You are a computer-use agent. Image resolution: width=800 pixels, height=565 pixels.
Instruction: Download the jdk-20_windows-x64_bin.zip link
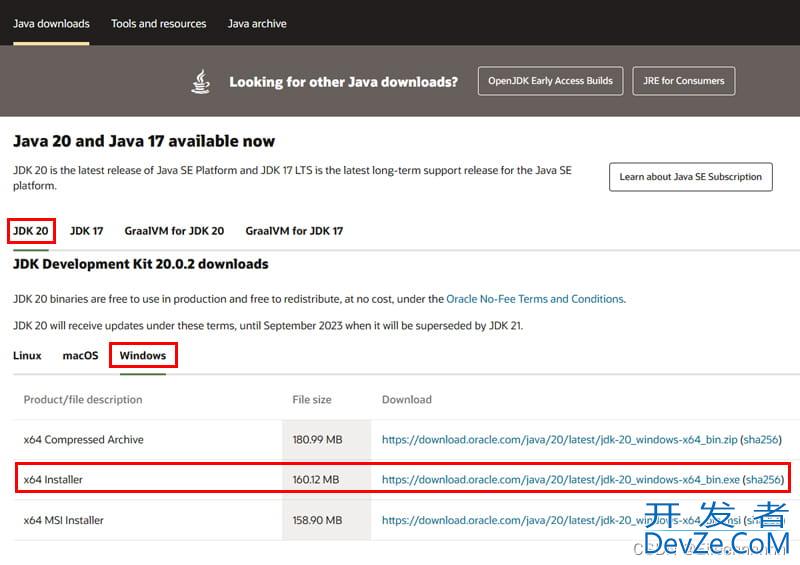[559, 439]
